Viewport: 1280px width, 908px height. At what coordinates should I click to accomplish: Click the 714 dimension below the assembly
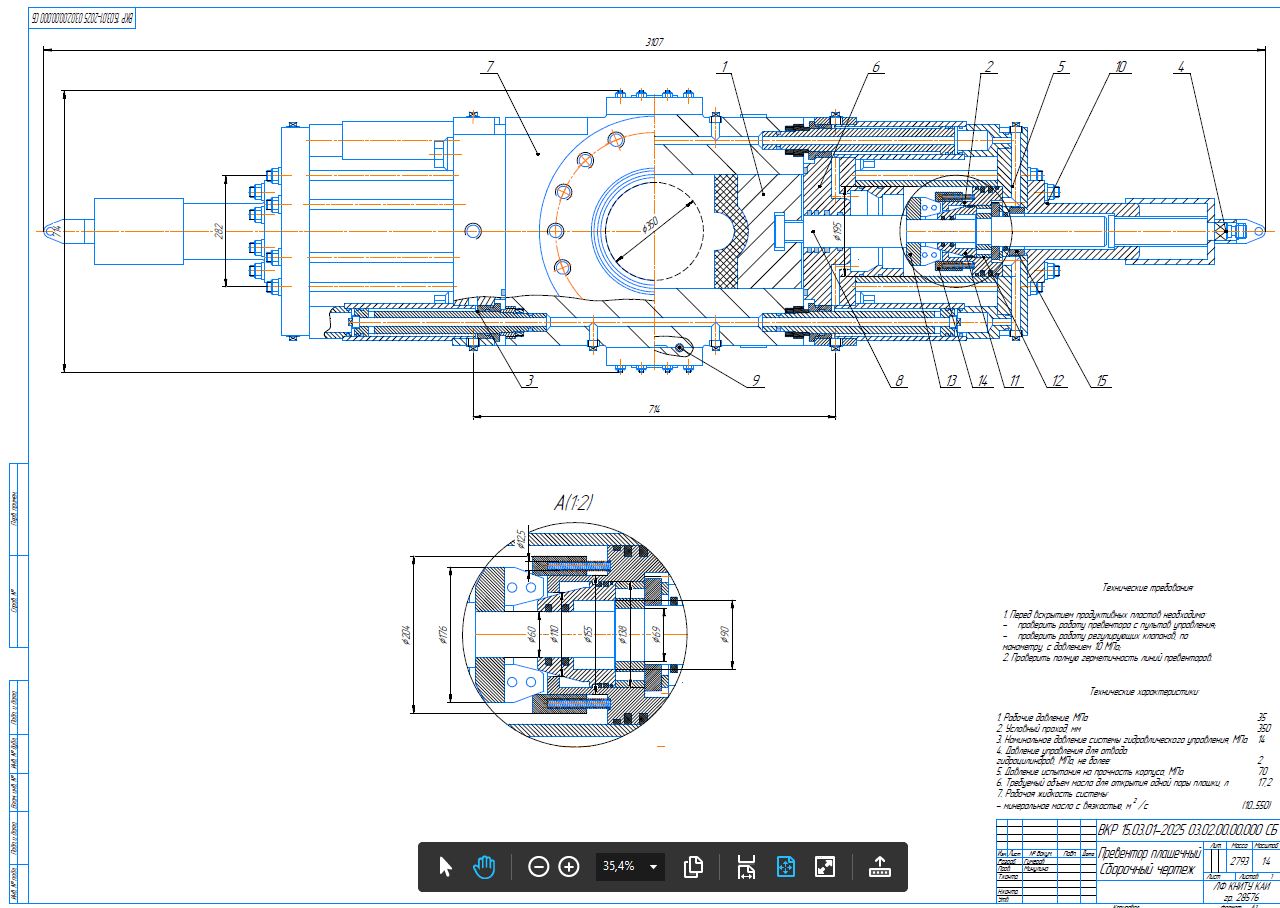click(x=654, y=410)
